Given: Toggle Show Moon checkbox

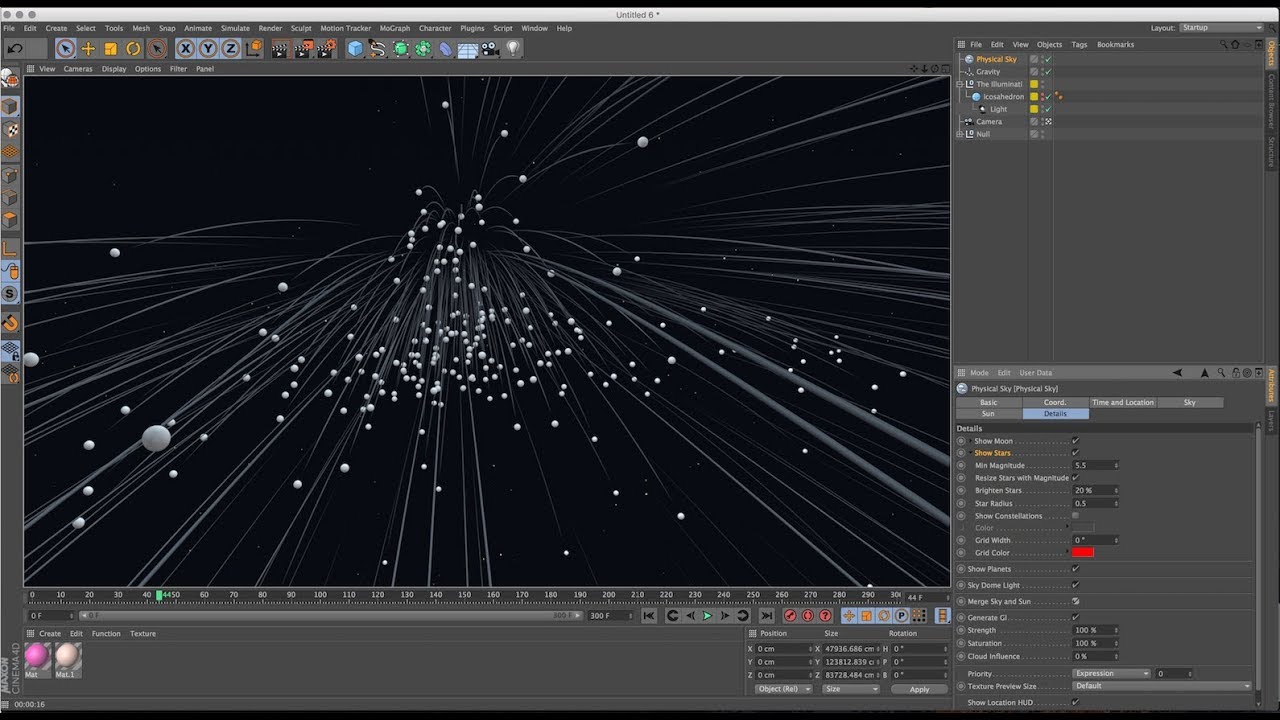Looking at the screenshot, I should pyautogui.click(x=1075, y=441).
